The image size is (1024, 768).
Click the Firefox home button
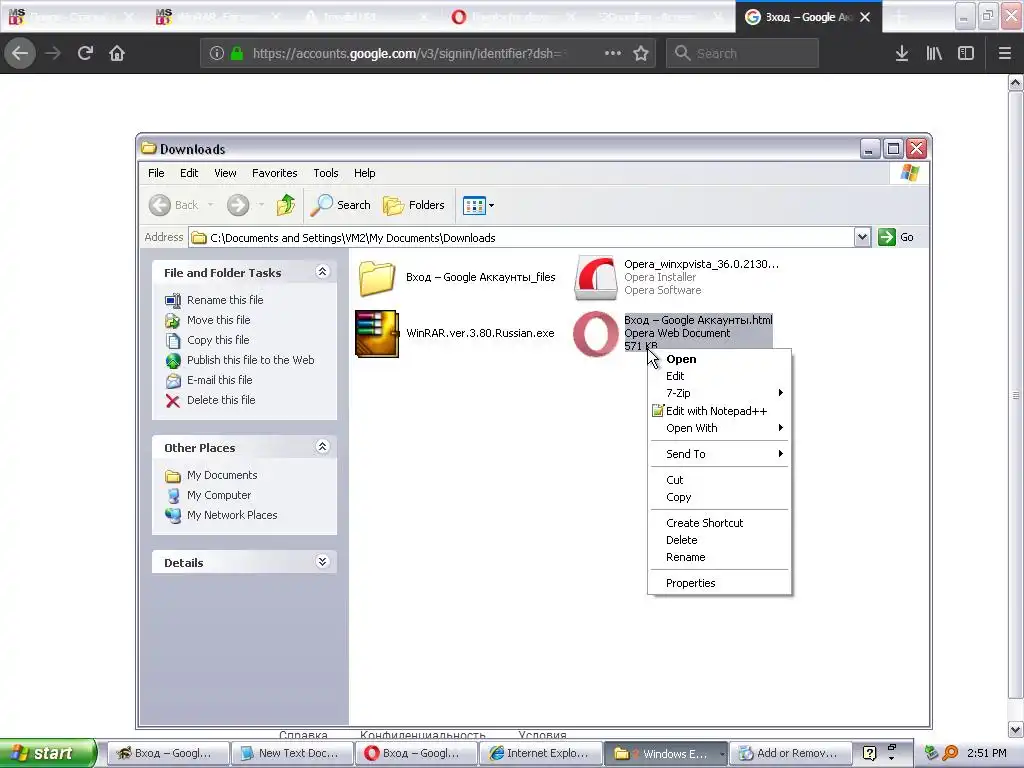[117, 53]
